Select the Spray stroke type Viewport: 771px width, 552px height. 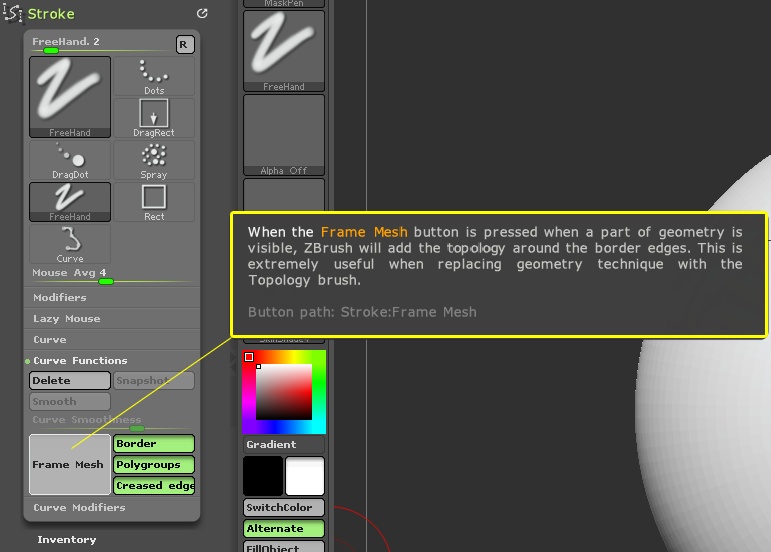(x=154, y=160)
